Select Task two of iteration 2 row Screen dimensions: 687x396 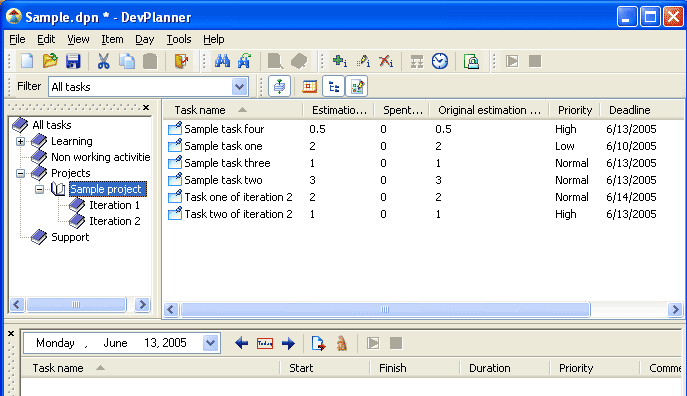coord(423,214)
